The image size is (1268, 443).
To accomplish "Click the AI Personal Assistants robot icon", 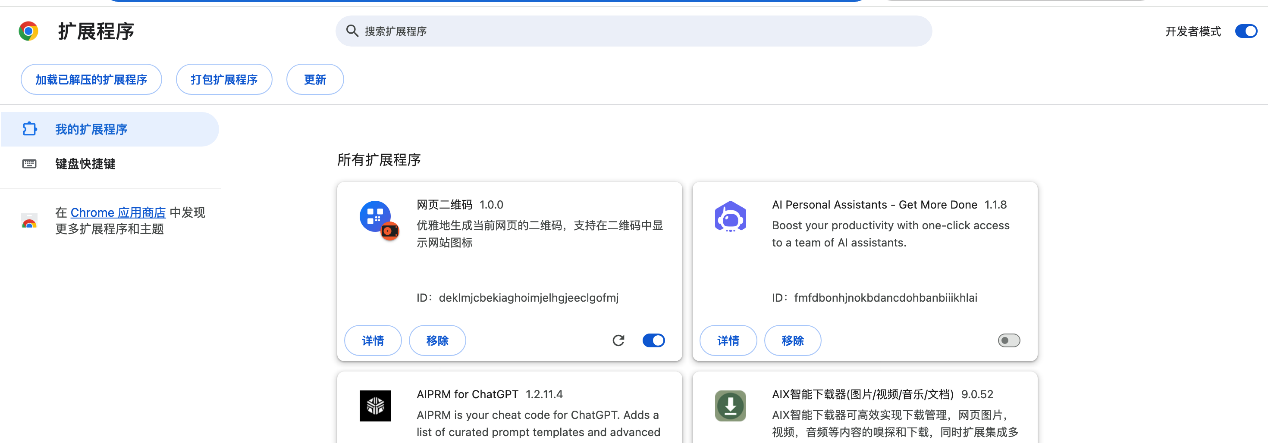I will point(731,217).
